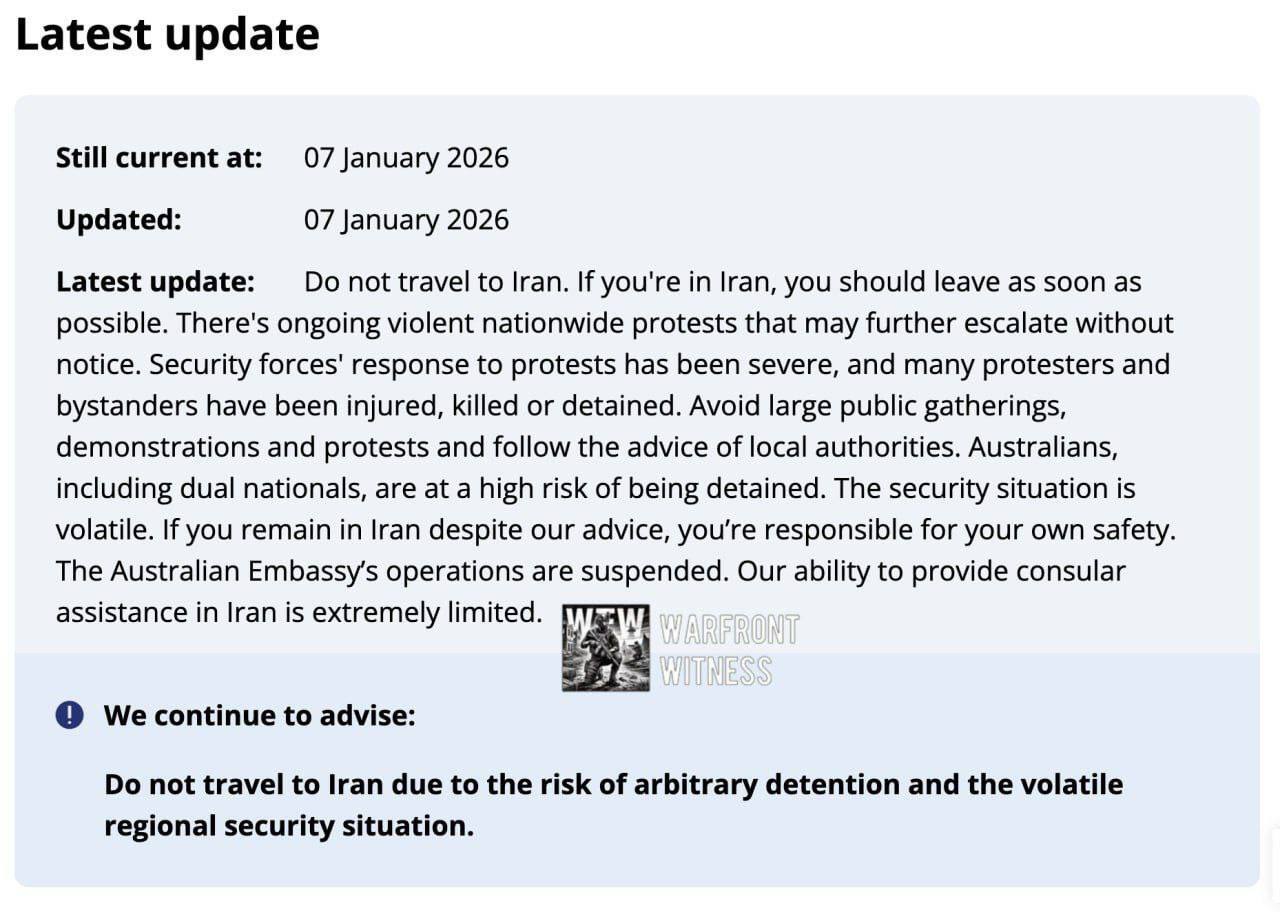The height and width of the screenshot is (912, 1280).
Task: Select the date beside "Updated:"
Action: (x=406, y=220)
